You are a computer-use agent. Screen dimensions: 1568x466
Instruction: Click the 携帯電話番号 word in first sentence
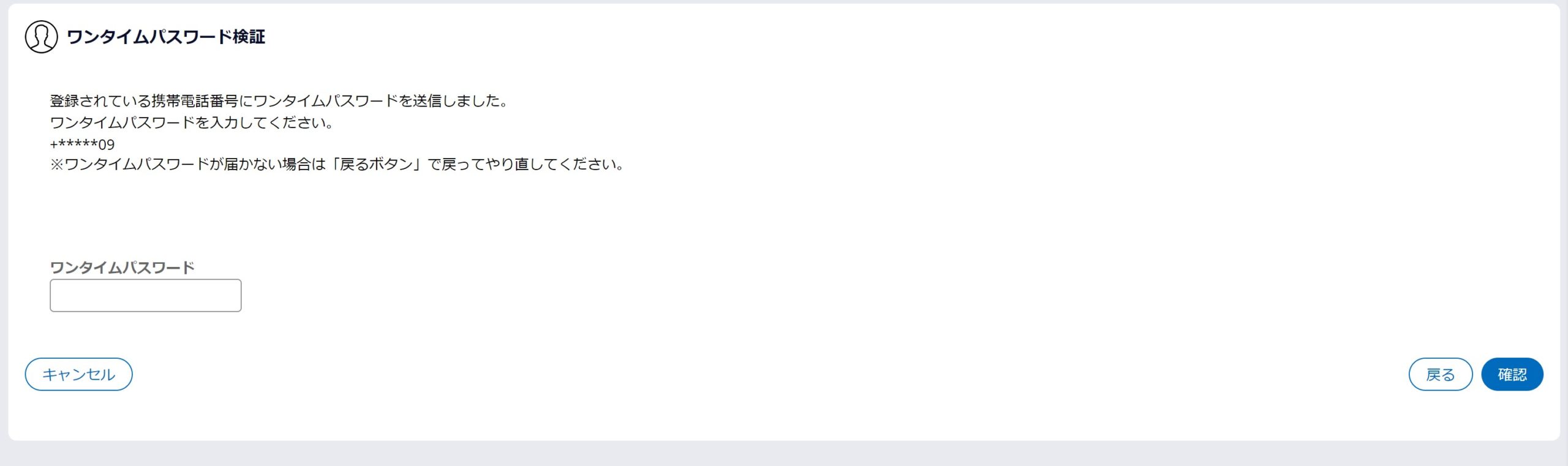click(x=195, y=101)
